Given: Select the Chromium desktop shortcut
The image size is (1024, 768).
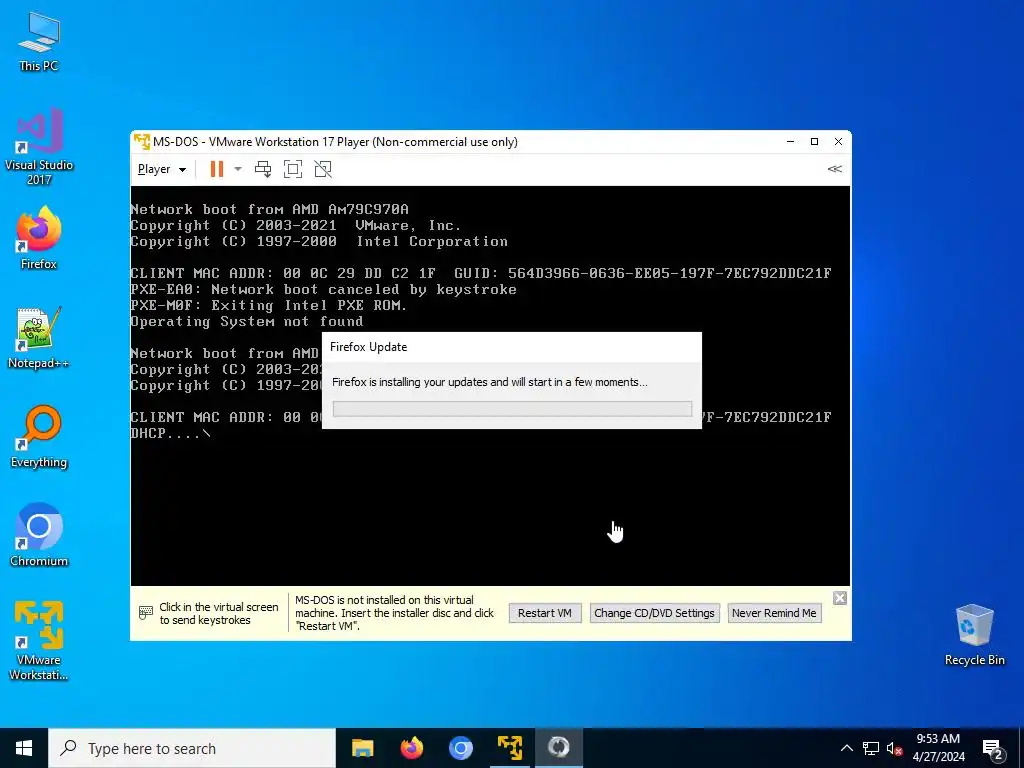Looking at the screenshot, I should tap(39, 534).
